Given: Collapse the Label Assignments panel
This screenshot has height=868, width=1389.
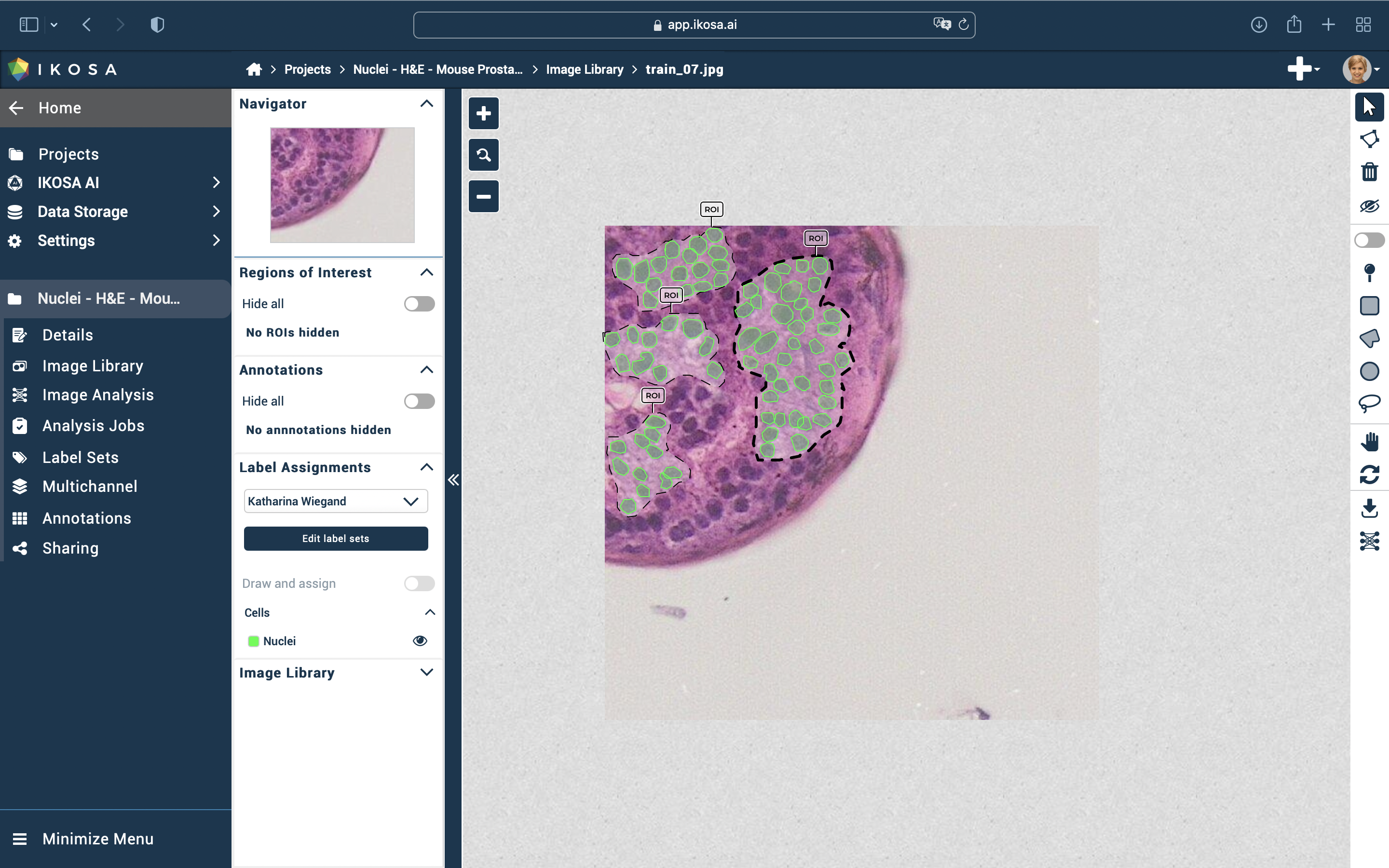Looking at the screenshot, I should point(426,467).
